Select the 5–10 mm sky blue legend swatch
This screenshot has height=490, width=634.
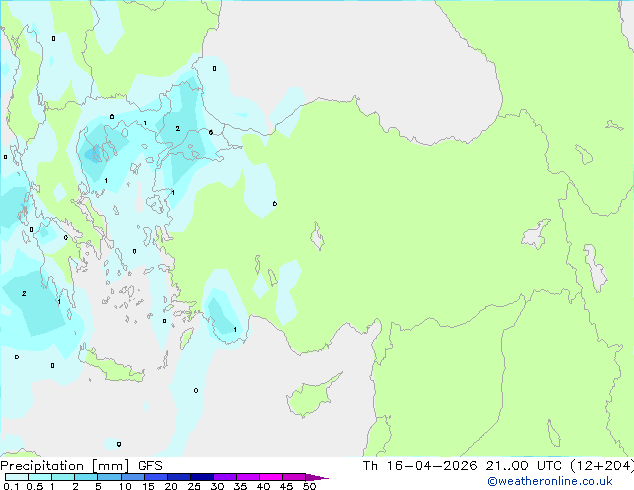click(x=109, y=477)
